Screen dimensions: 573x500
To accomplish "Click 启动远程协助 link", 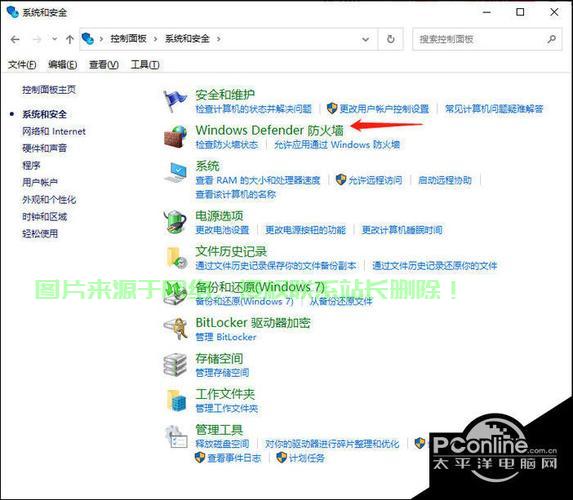I will [445, 180].
